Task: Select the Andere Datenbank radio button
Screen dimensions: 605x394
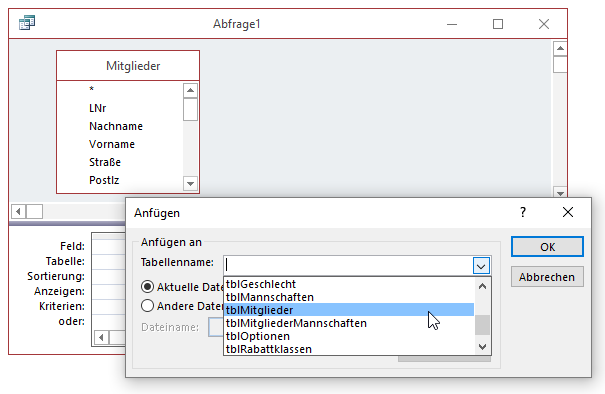Action: 147,306
